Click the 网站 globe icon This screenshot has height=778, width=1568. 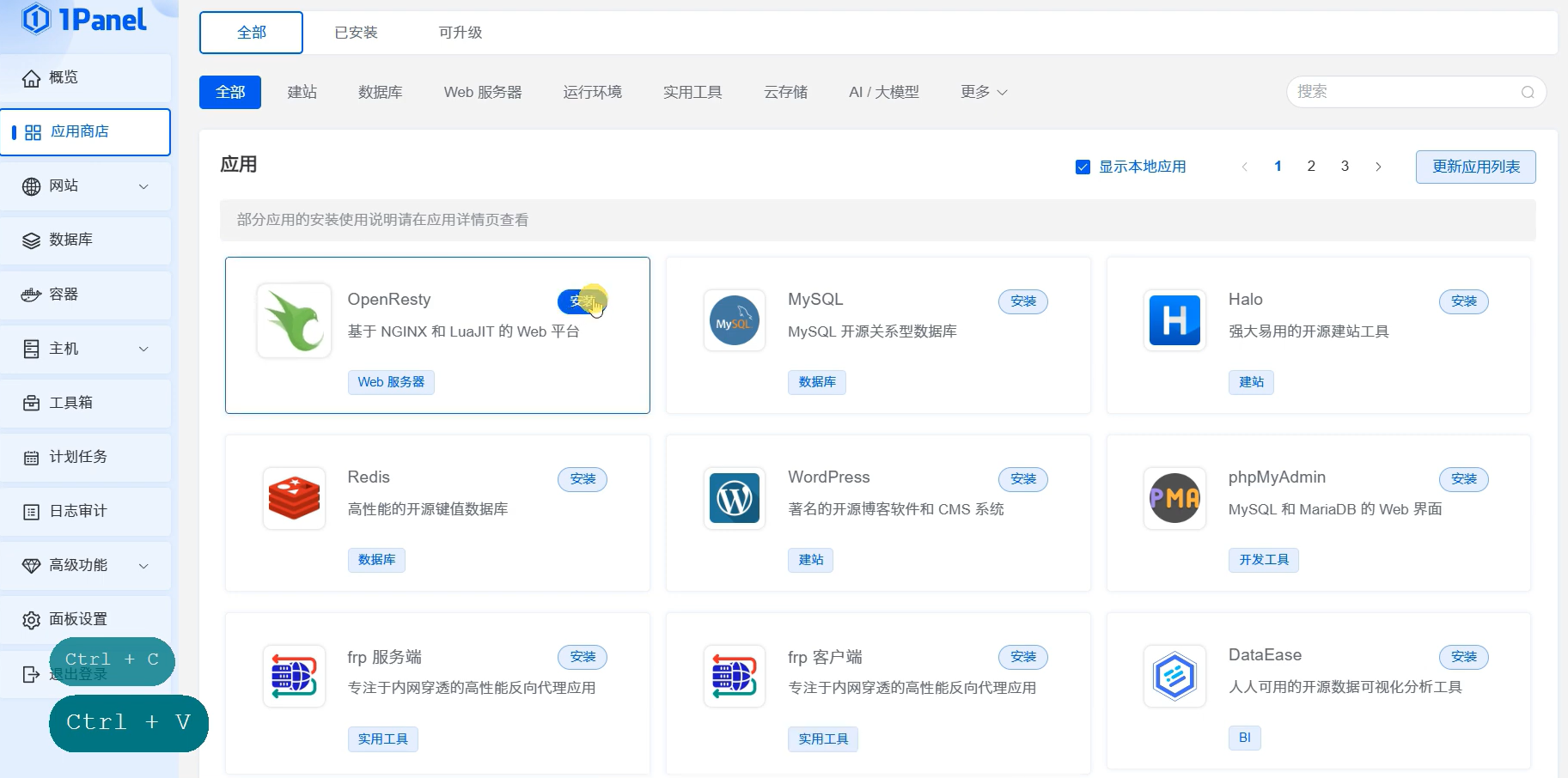click(x=31, y=186)
